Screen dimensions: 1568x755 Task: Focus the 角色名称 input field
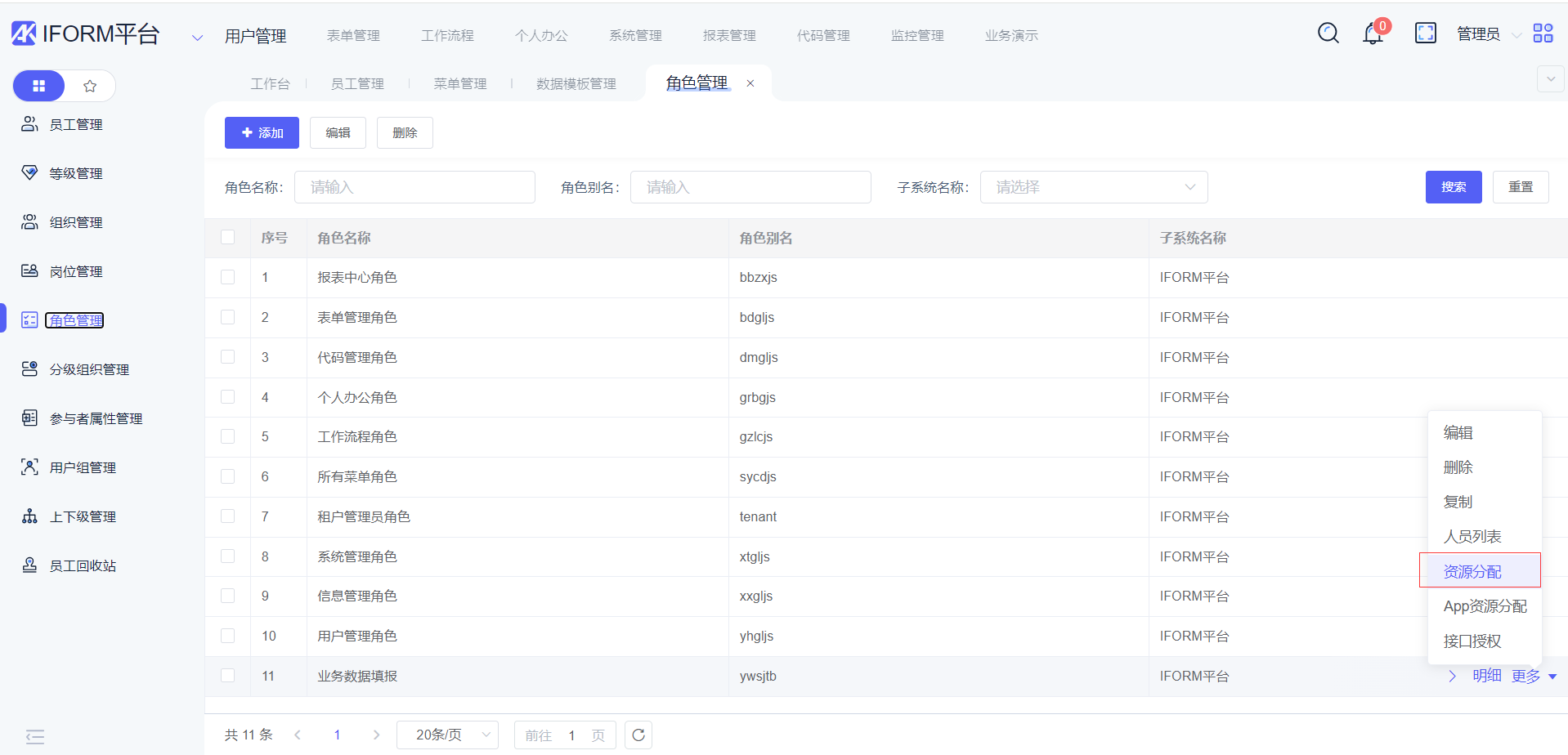(x=414, y=187)
